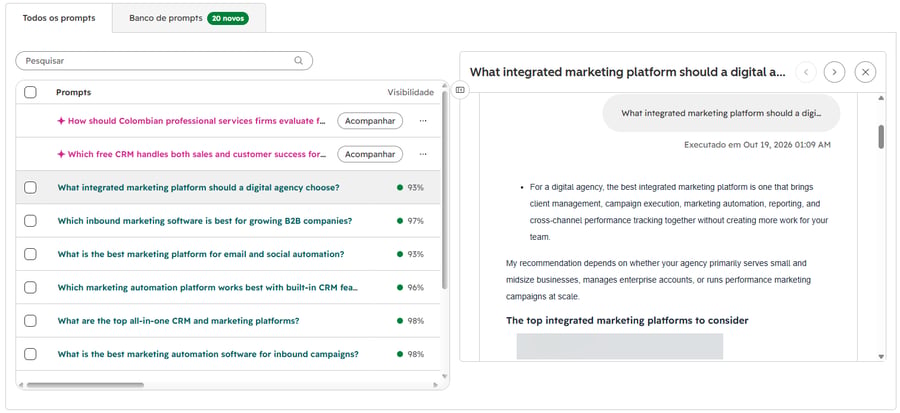The height and width of the screenshot is (413, 900).
Task: Click the Prompts column header
Action: tap(73, 92)
